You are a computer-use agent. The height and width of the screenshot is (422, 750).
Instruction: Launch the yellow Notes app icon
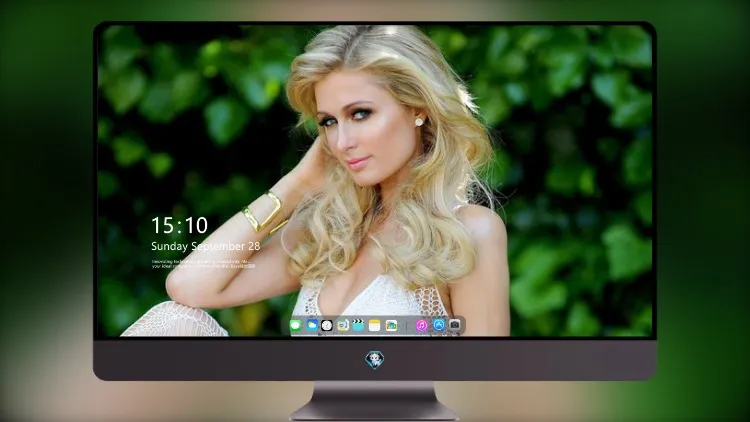375,326
